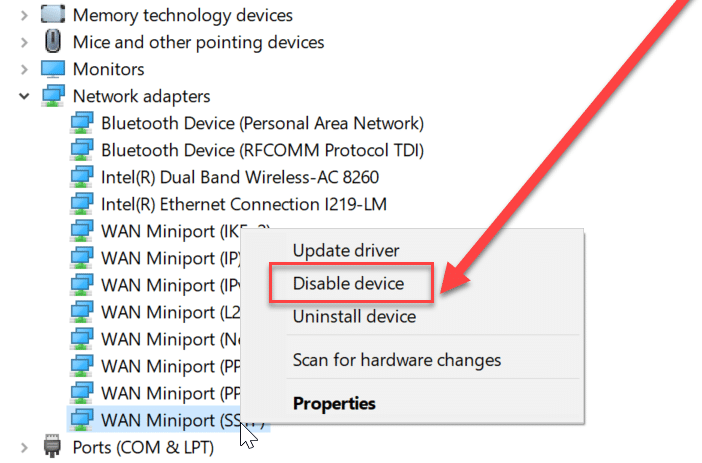Expand the Mice and other pointing devices node
The width and height of the screenshot is (702, 463).
click(x=22, y=42)
